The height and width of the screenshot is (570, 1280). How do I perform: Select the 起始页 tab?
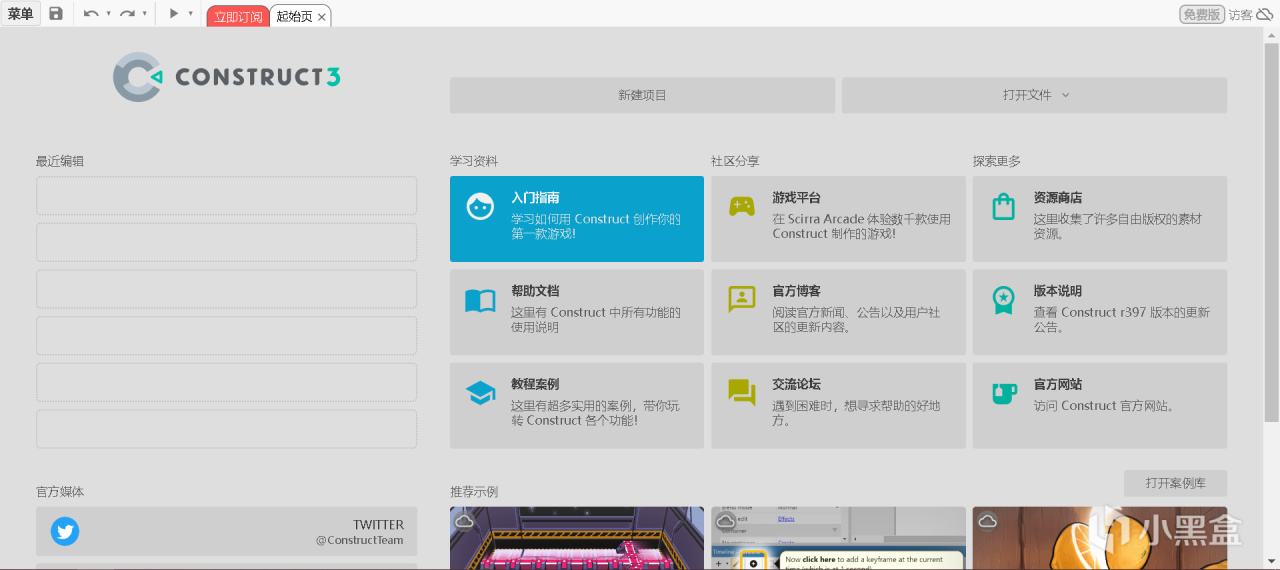[x=294, y=17]
